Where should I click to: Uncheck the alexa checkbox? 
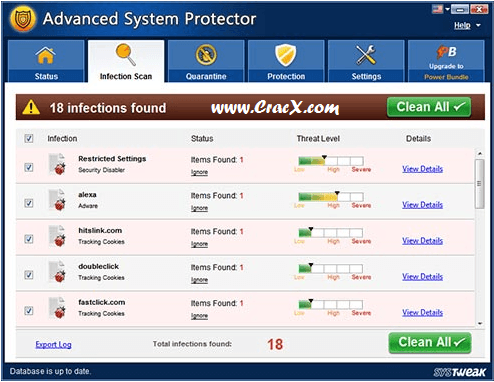tap(29, 203)
